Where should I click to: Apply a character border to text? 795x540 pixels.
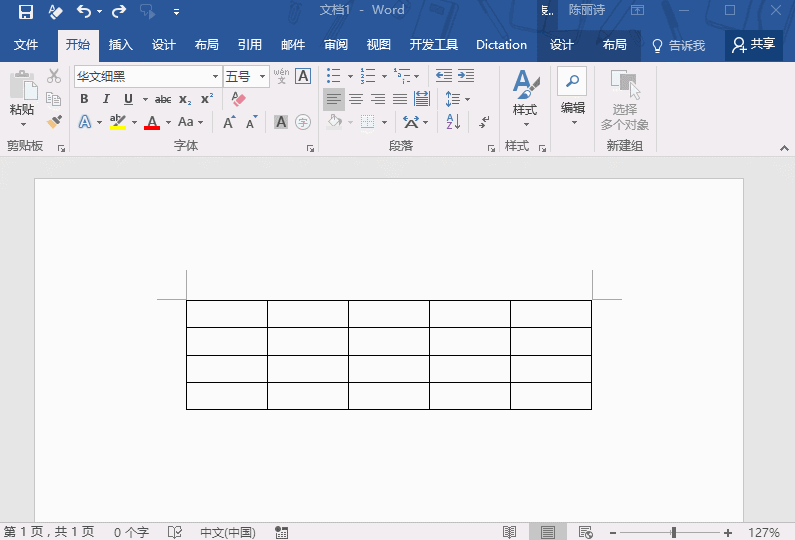tap(303, 76)
